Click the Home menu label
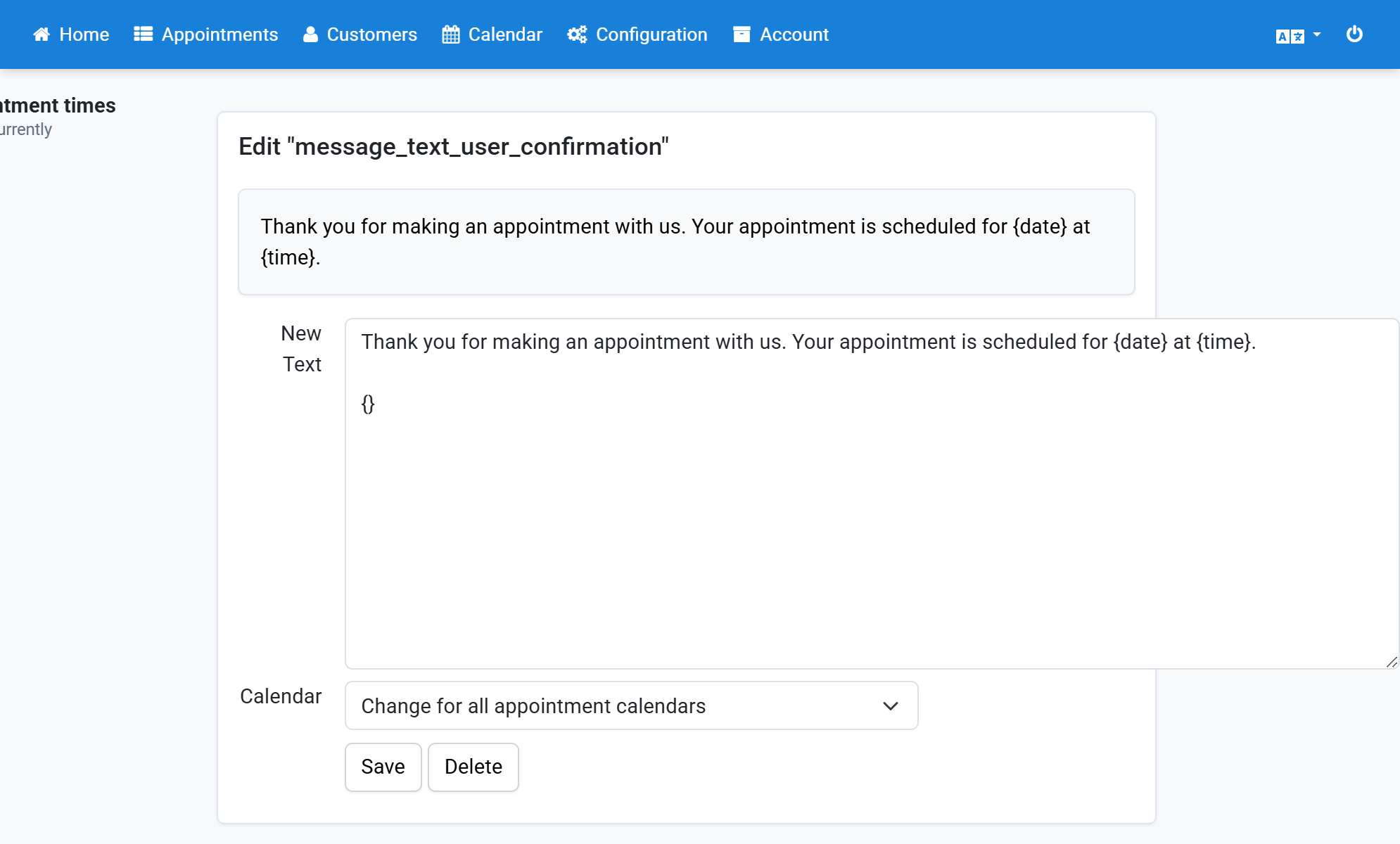 coord(84,34)
